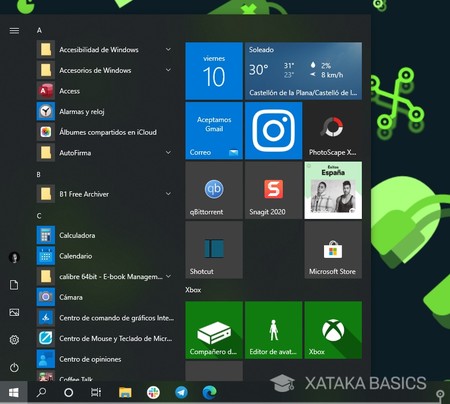Launch Snagit 2020 tile
450x404 pixels.
tap(274, 190)
